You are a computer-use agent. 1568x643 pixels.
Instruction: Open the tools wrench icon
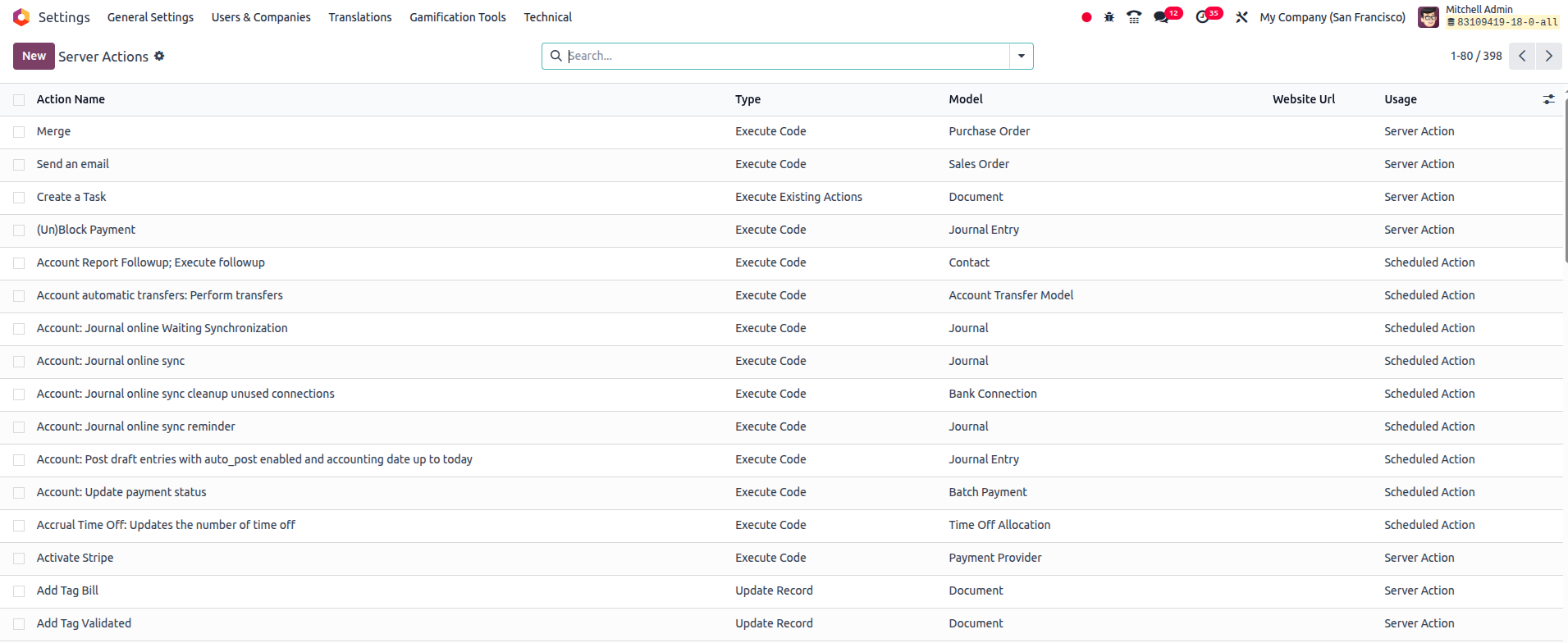[x=1241, y=17]
